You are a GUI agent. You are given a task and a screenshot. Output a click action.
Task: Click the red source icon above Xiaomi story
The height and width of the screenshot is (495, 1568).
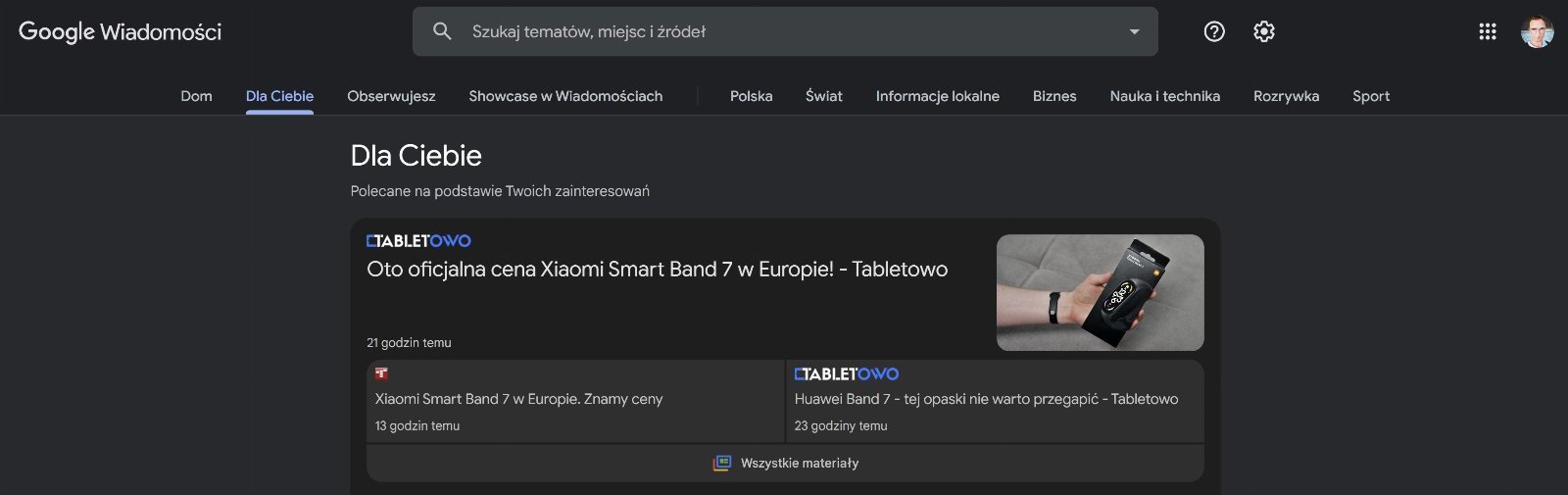point(381,373)
